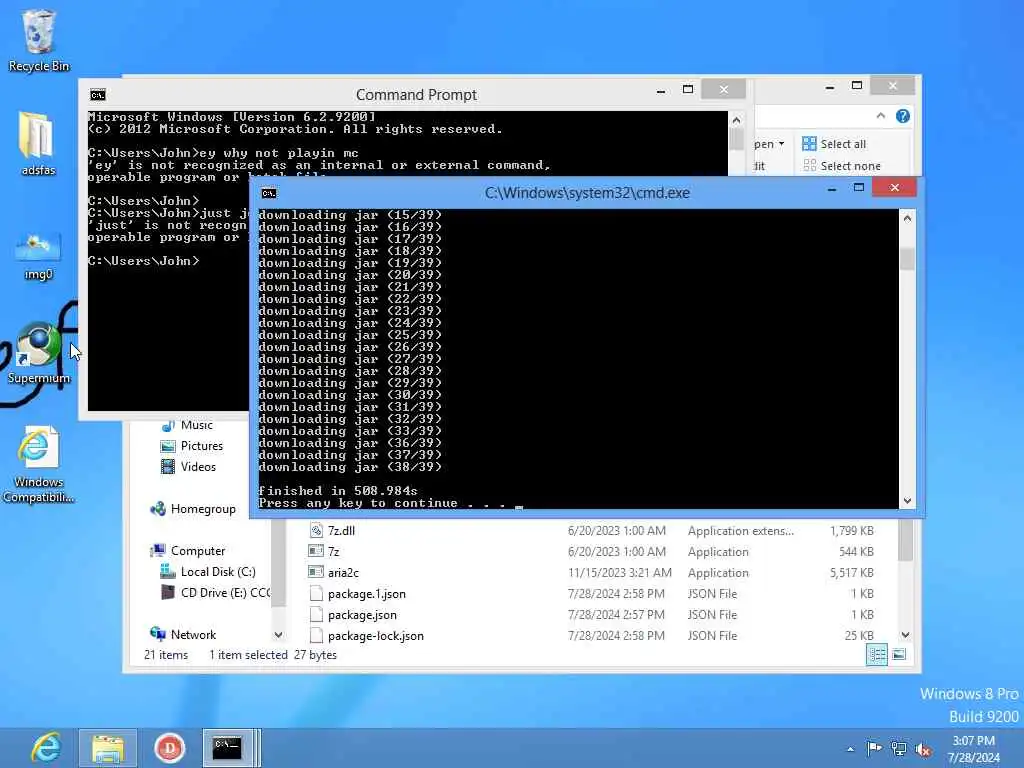This screenshot has width=1024, height=768.
Task: Click Application extens... type of 7z.dll
Action: (x=741, y=531)
